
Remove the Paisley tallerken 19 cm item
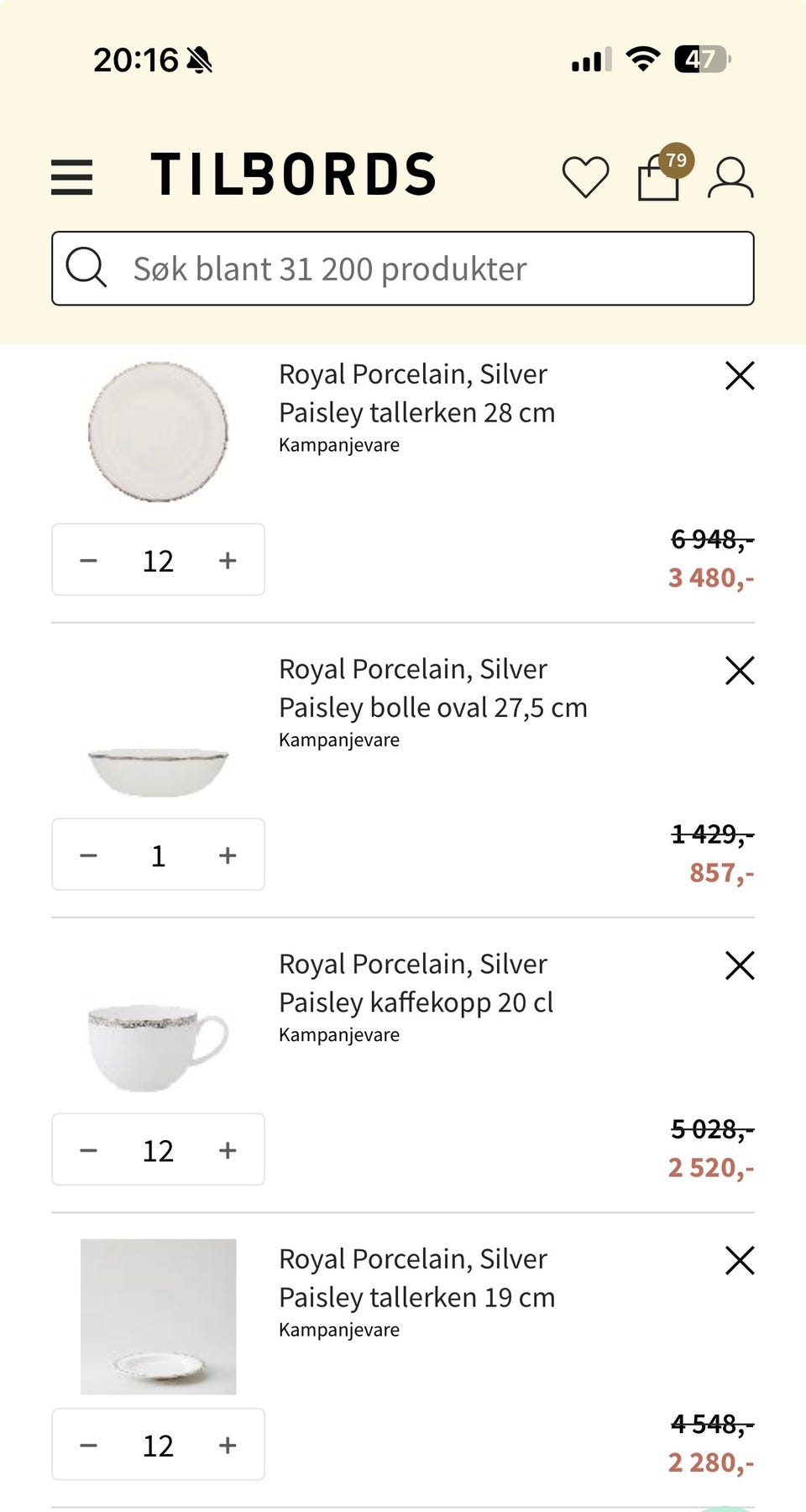(740, 1260)
